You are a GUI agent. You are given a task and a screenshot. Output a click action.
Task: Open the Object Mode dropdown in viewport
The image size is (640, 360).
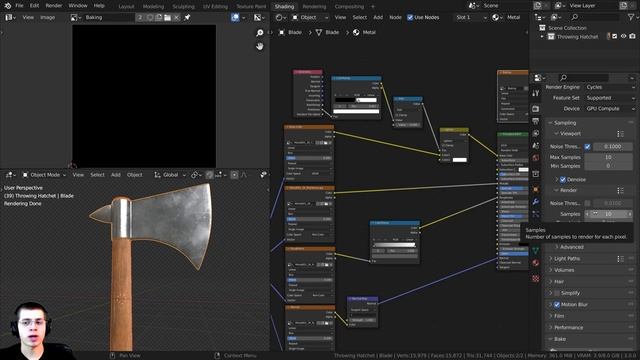click(44, 175)
